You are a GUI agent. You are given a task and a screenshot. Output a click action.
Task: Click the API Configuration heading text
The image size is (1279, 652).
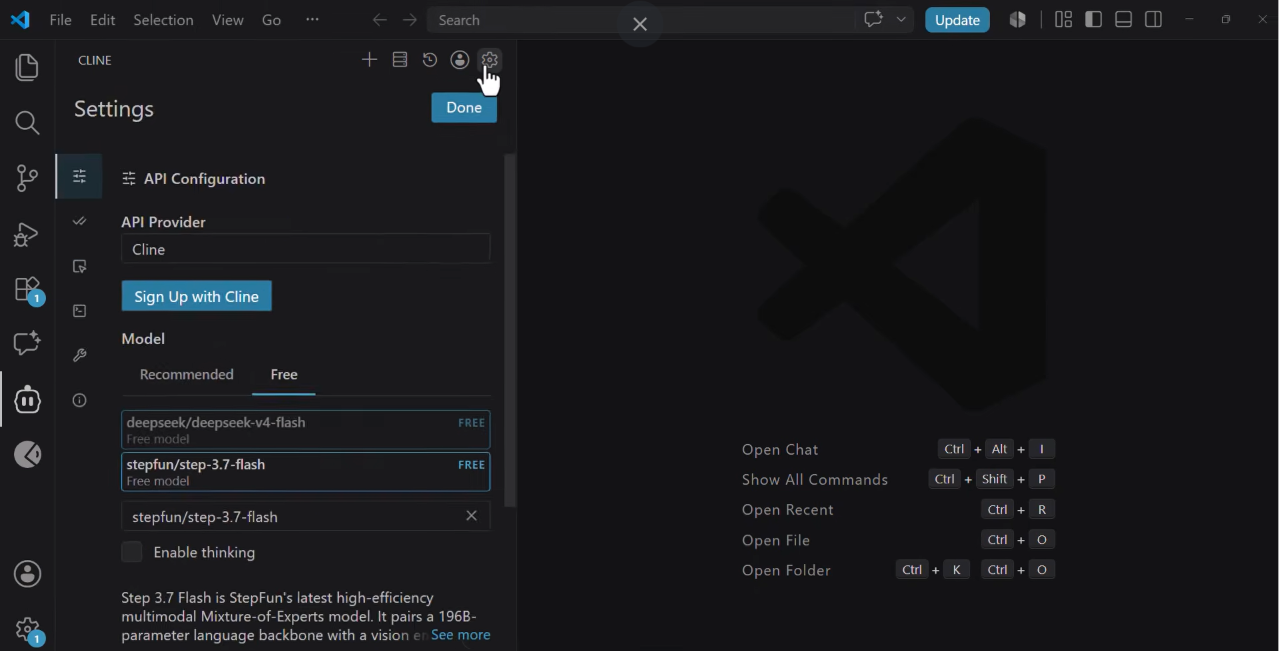(x=205, y=179)
